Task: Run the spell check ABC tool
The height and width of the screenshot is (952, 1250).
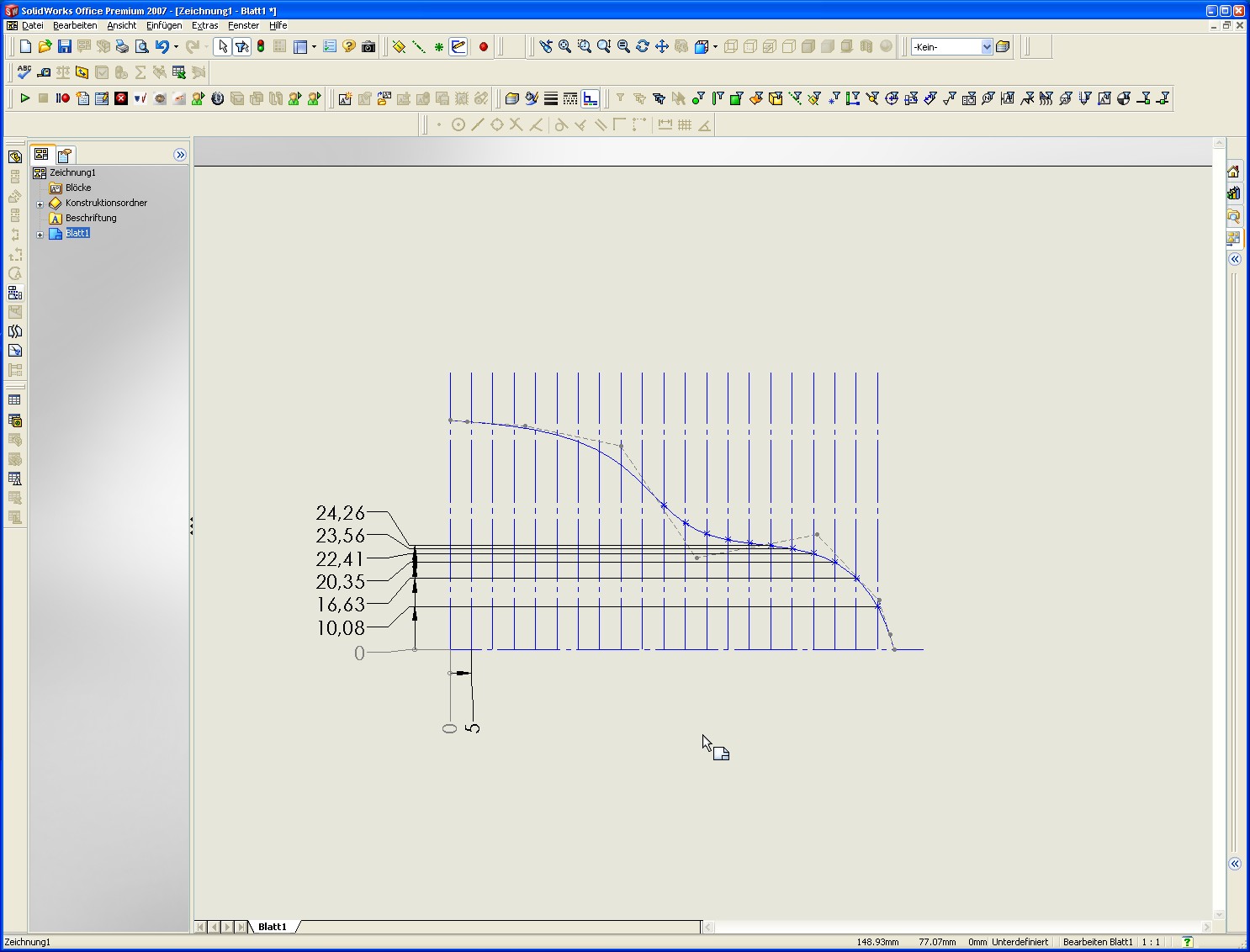Action: click(24, 72)
